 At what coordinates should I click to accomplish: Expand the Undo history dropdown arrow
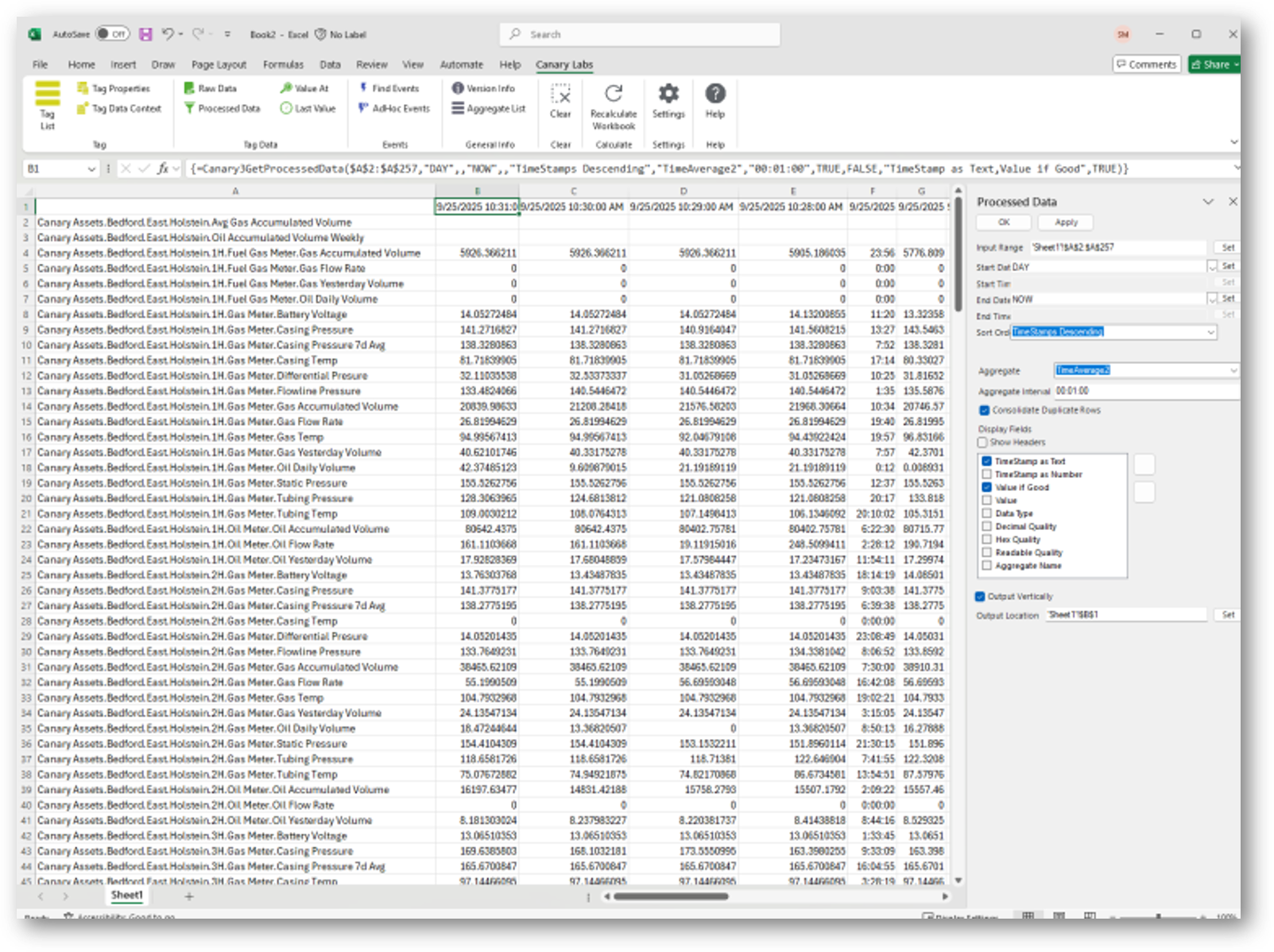pos(181,34)
